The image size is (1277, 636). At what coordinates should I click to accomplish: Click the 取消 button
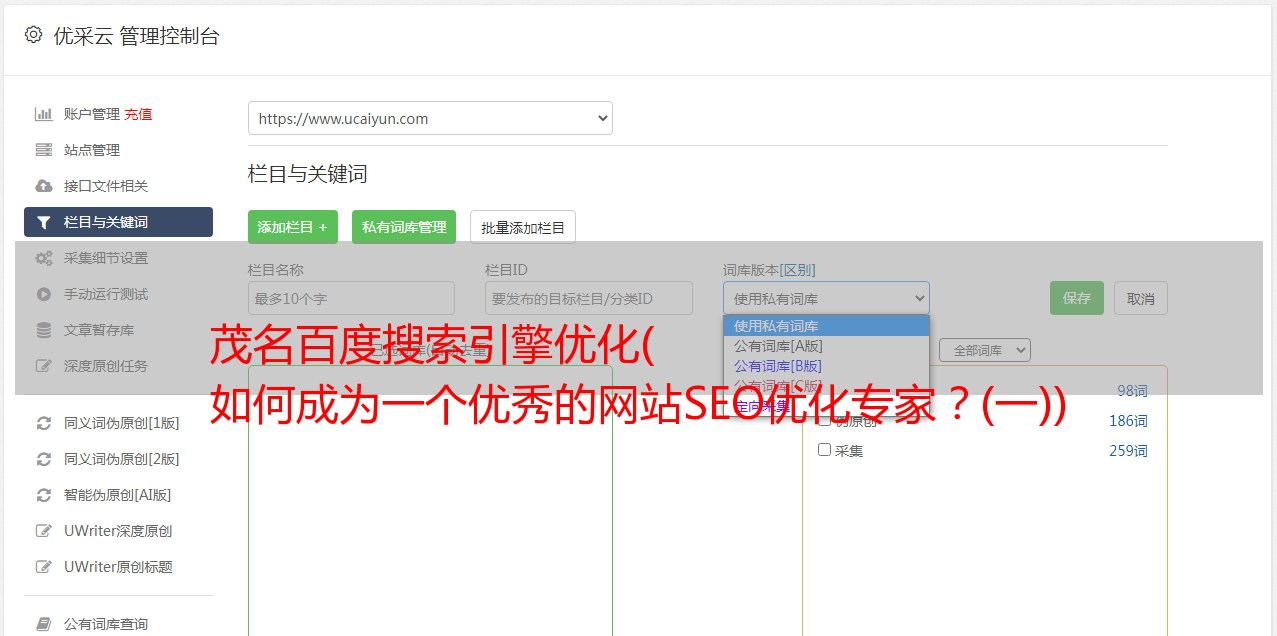pyautogui.click(x=1141, y=298)
